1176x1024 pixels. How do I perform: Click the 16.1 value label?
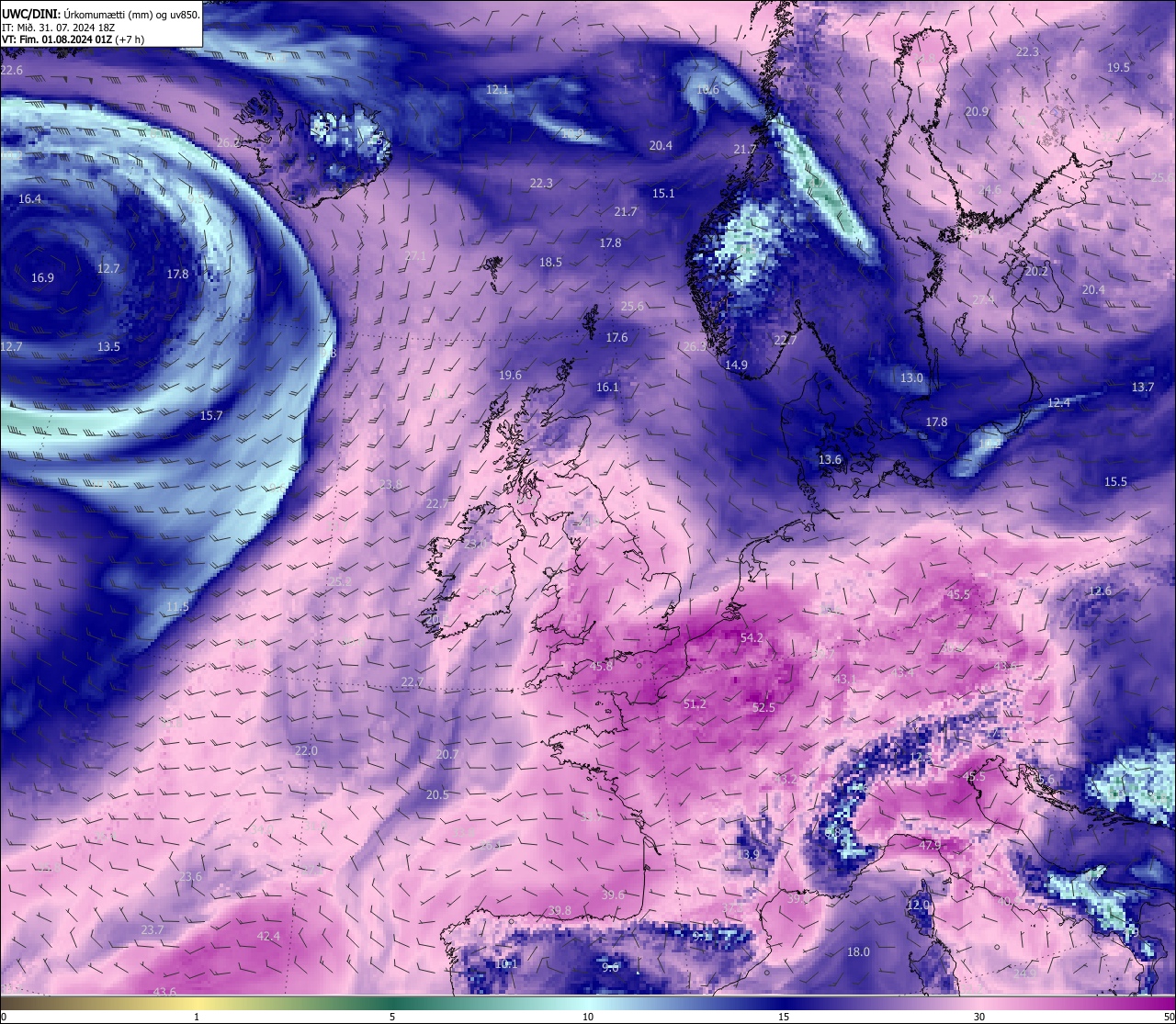click(607, 387)
